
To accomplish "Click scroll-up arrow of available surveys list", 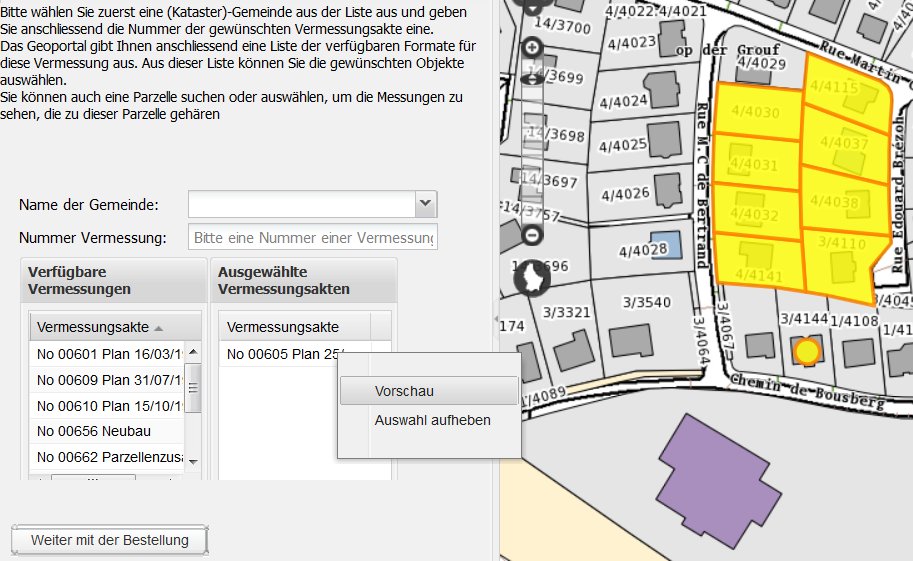I will [x=193, y=352].
